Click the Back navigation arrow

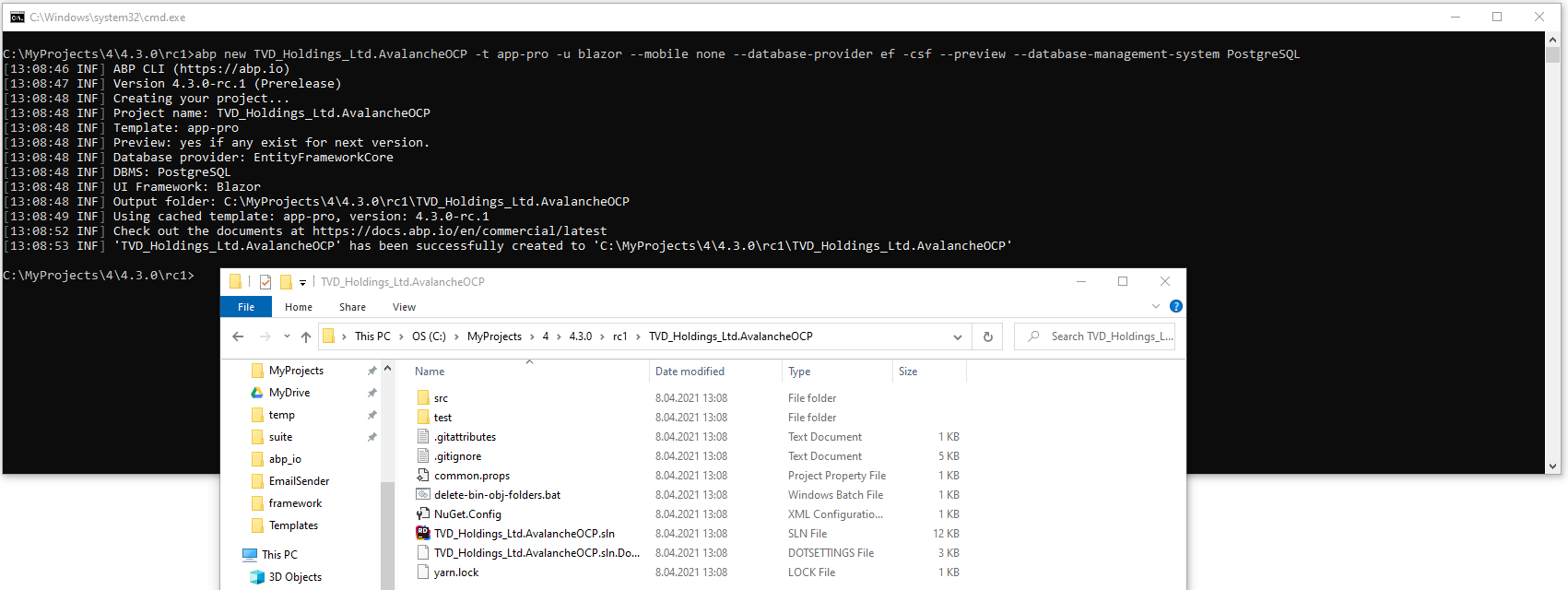coord(238,336)
